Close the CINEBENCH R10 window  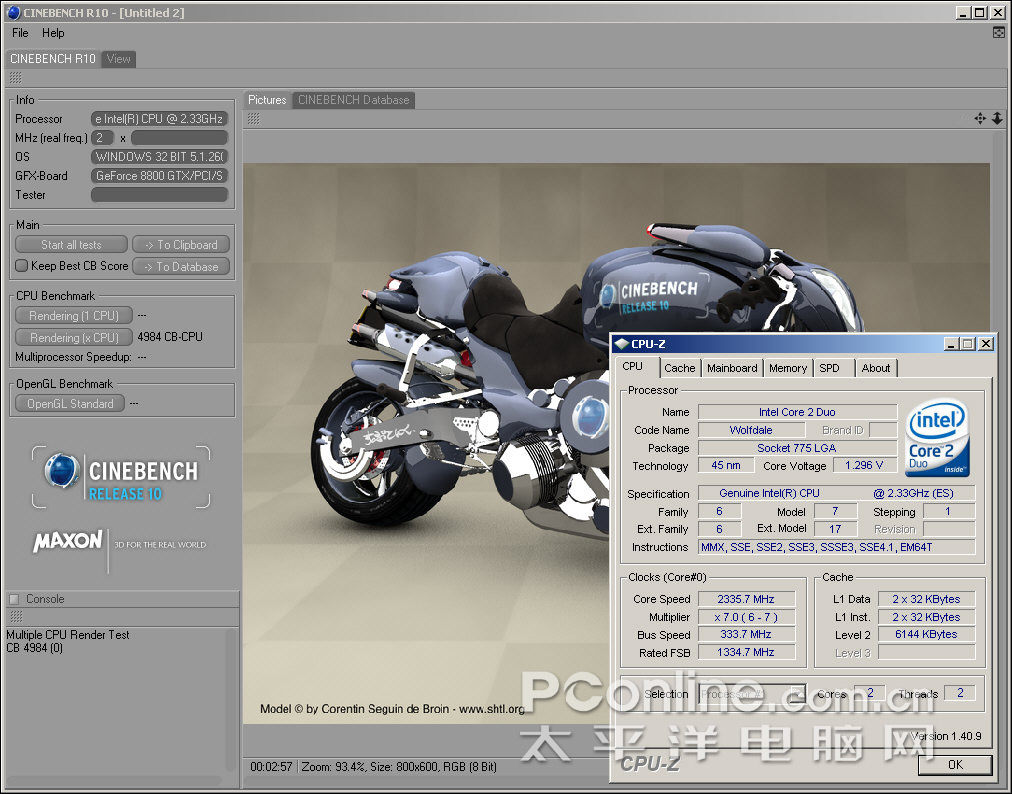(997, 12)
